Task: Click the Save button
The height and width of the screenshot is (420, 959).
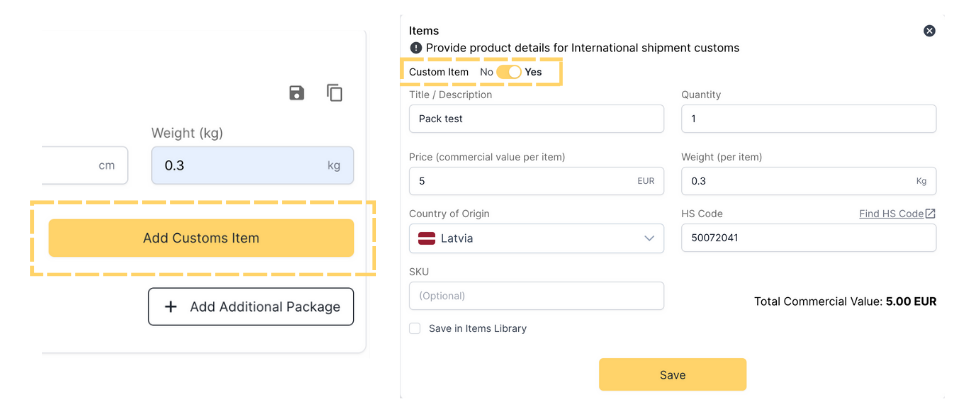Action: [672, 374]
